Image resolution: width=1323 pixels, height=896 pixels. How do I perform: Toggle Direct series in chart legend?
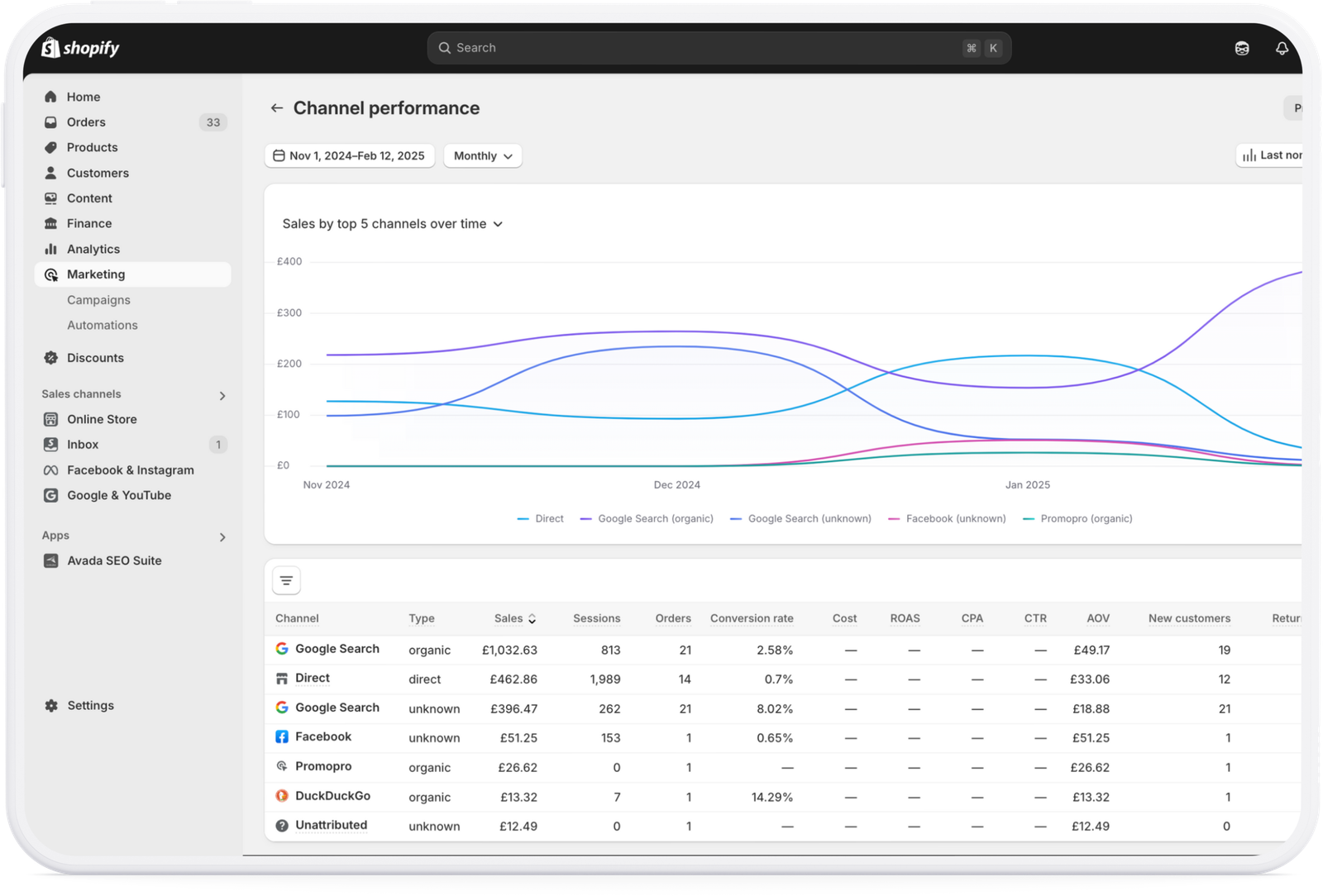click(x=541, y=519)
